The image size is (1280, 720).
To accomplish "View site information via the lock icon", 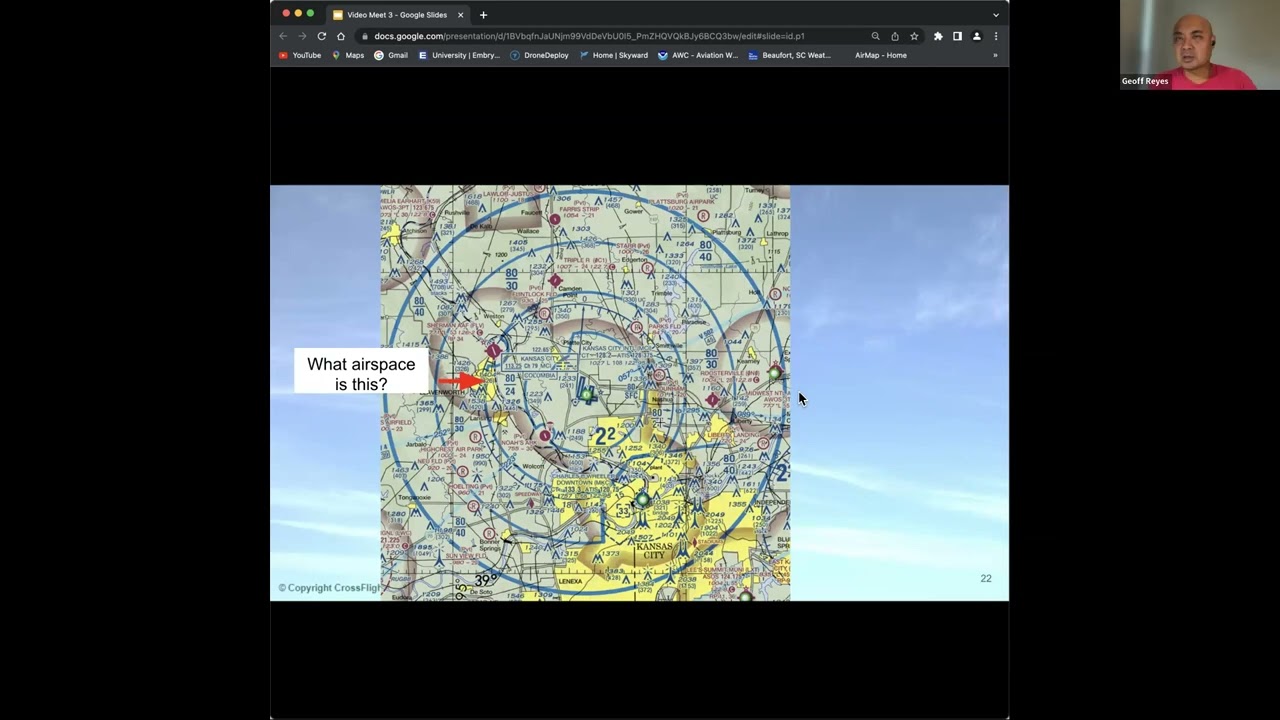I will pyautogui.click(x=365, y=36).
